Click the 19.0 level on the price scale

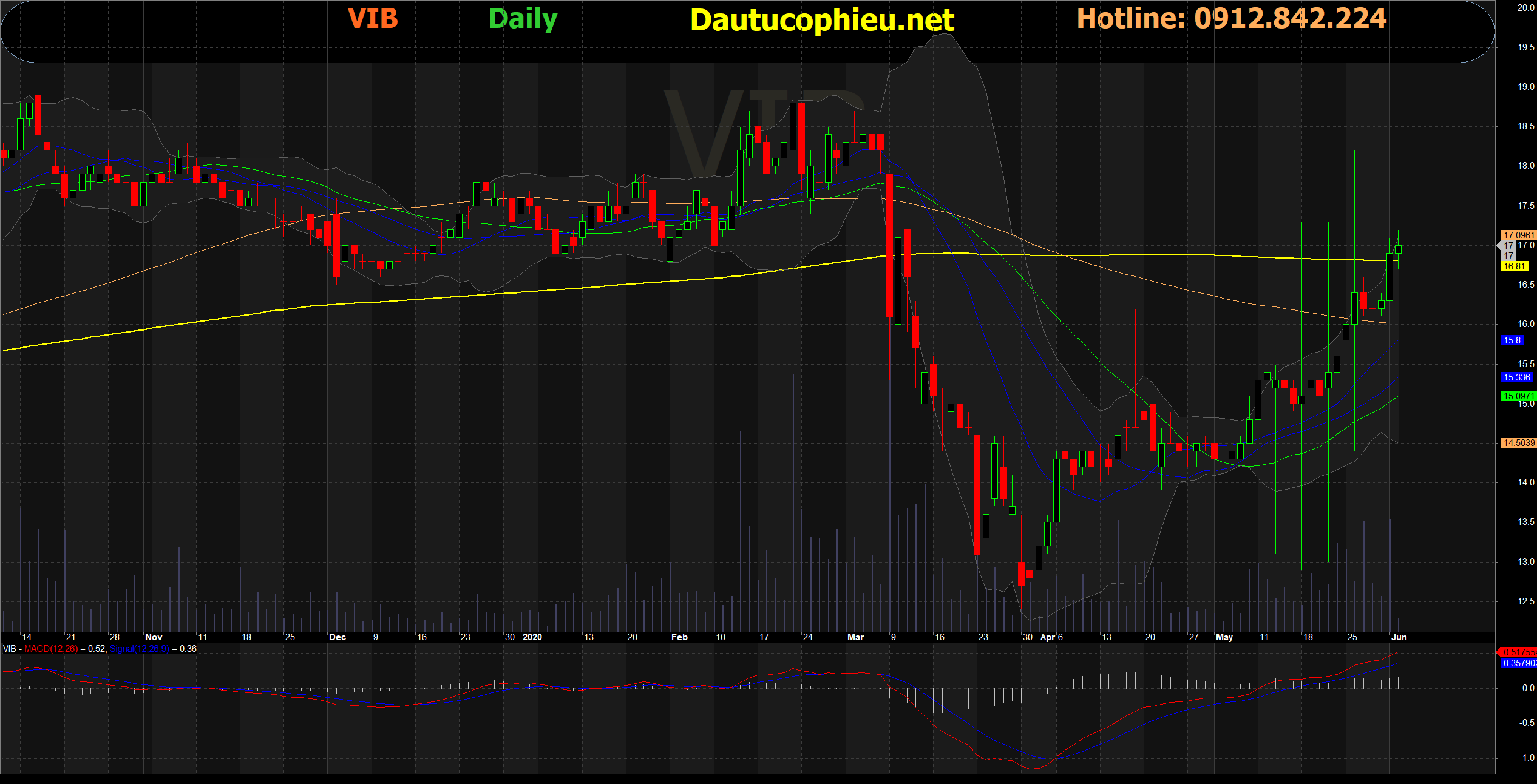(1525, 87)
